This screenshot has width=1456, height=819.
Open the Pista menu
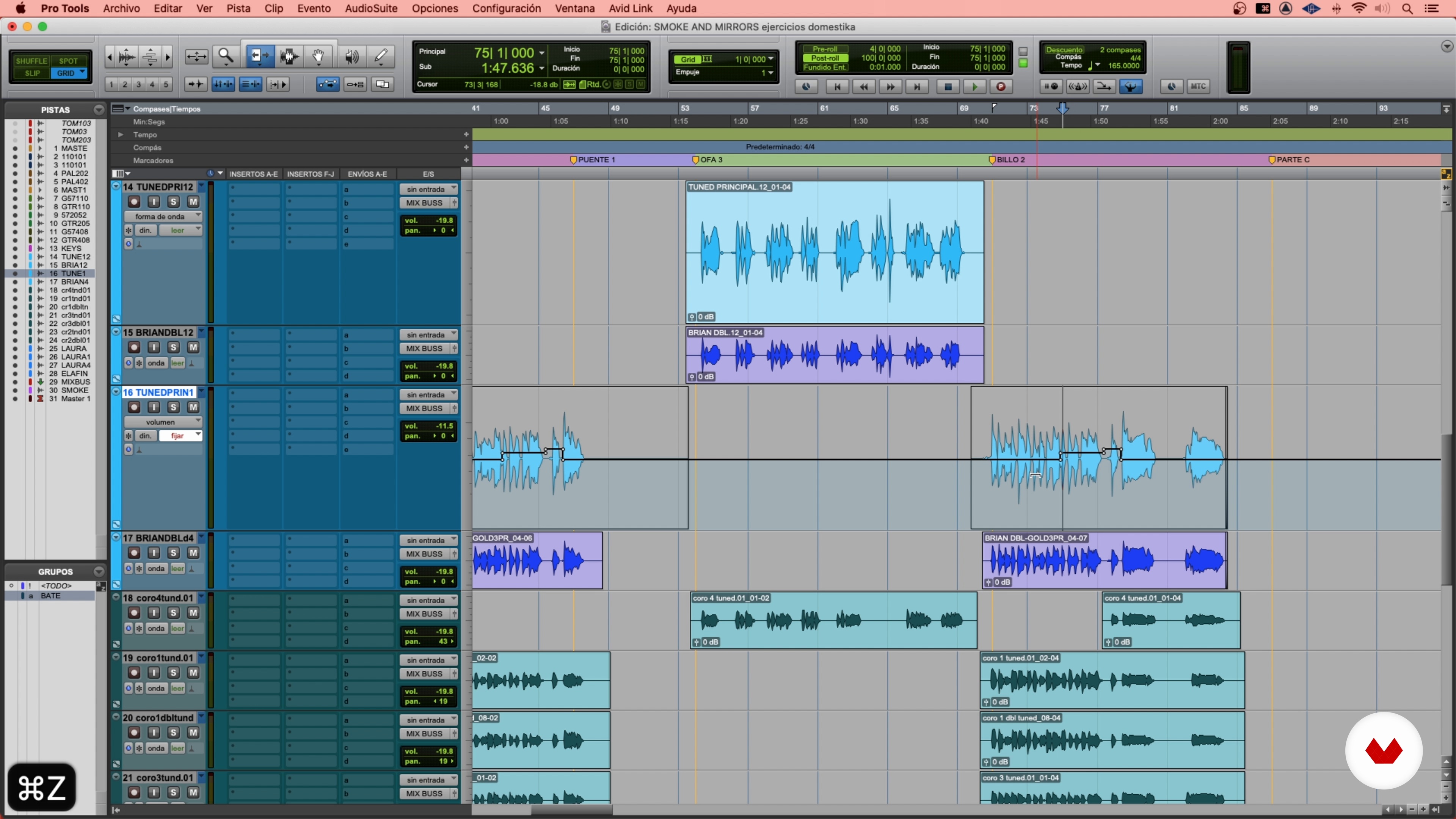[x=238, y=8]
